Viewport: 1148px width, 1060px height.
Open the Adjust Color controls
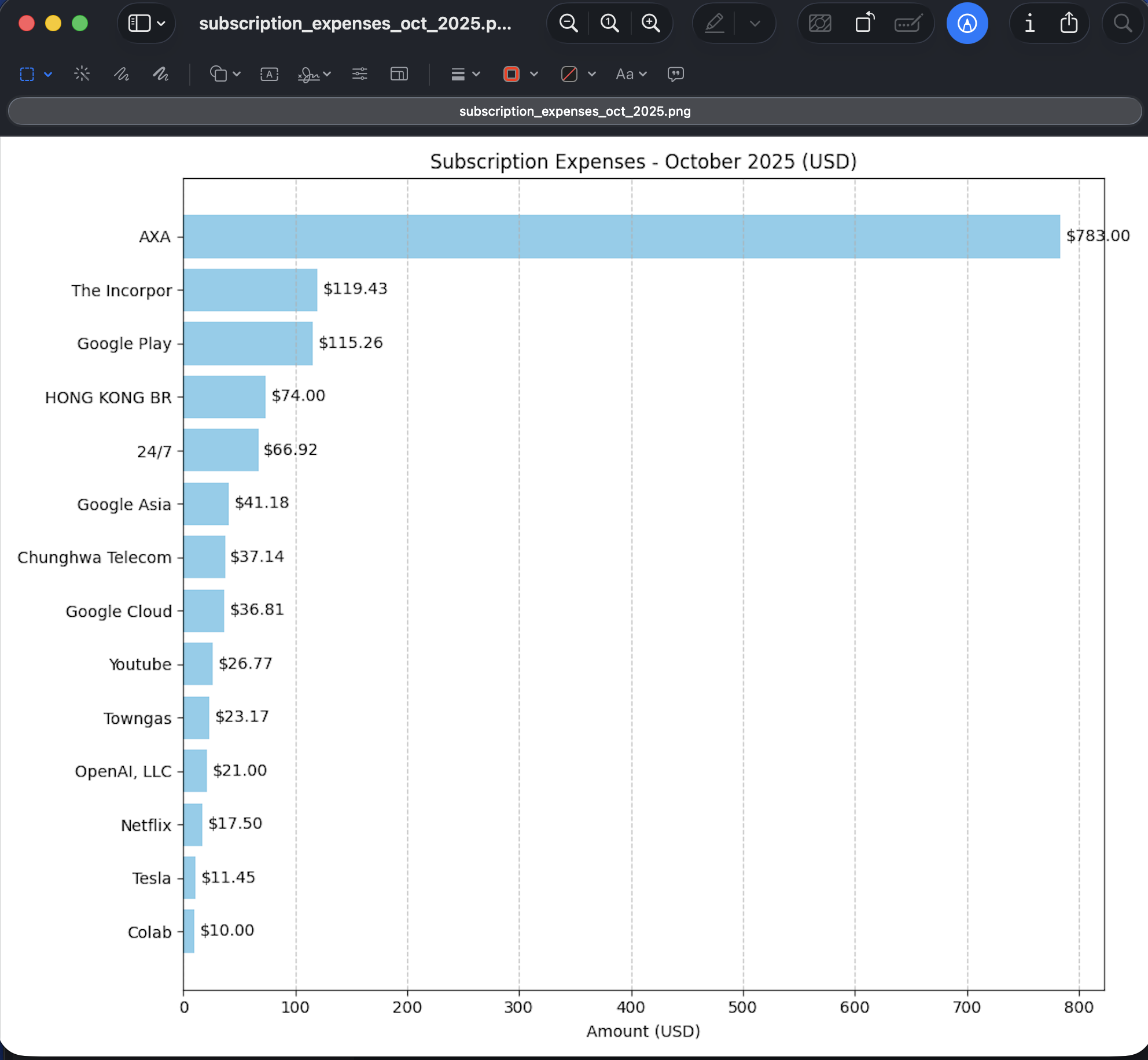pos(359,74)
